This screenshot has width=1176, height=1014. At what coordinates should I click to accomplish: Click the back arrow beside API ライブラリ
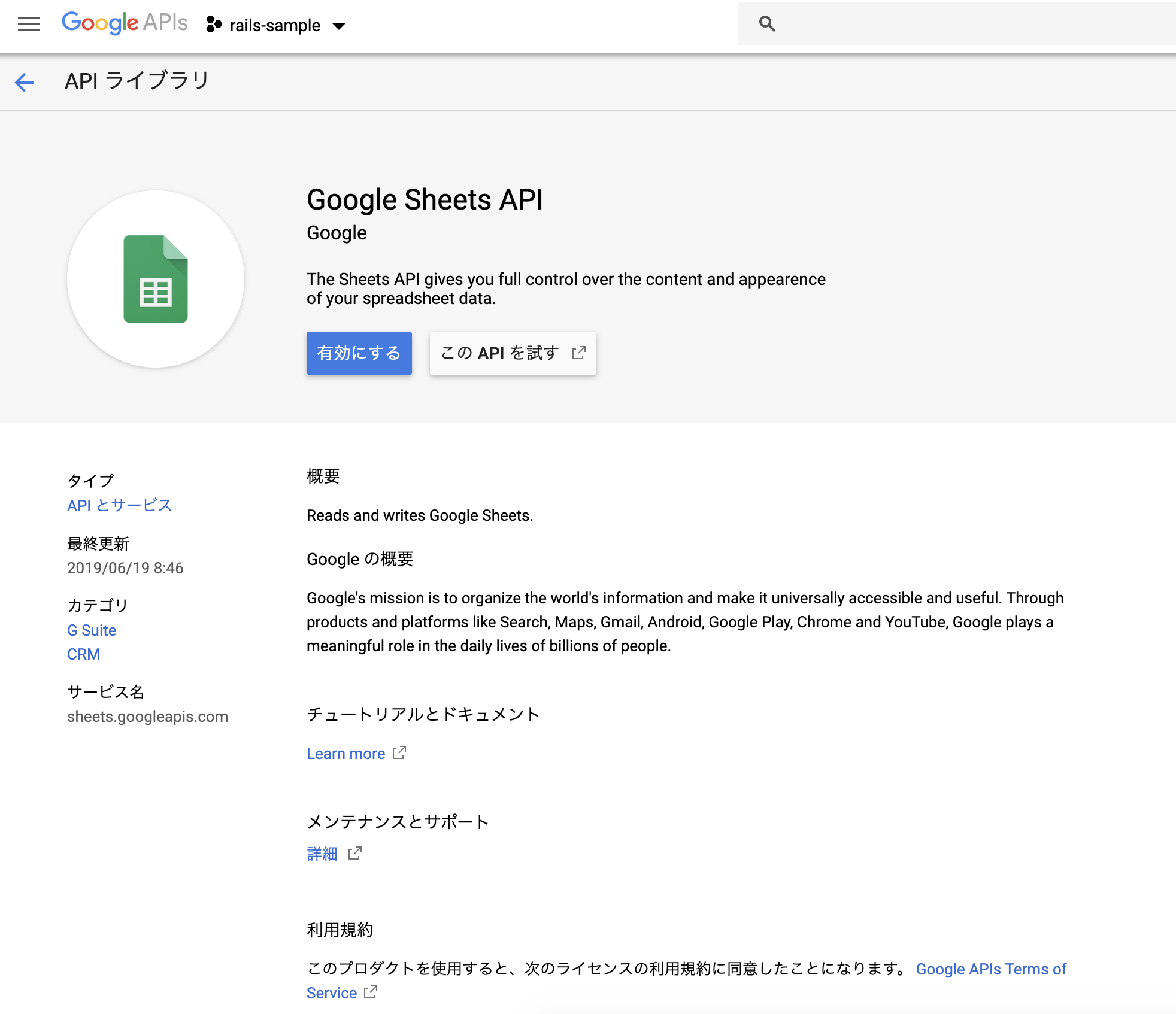tap(24, 82)
